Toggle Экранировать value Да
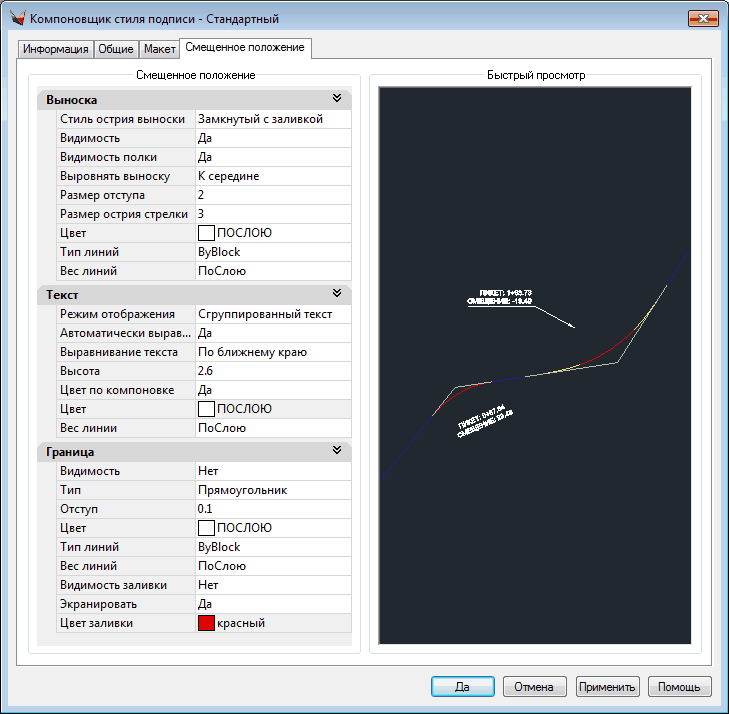The image size is (729, 714). coord(273,604)
